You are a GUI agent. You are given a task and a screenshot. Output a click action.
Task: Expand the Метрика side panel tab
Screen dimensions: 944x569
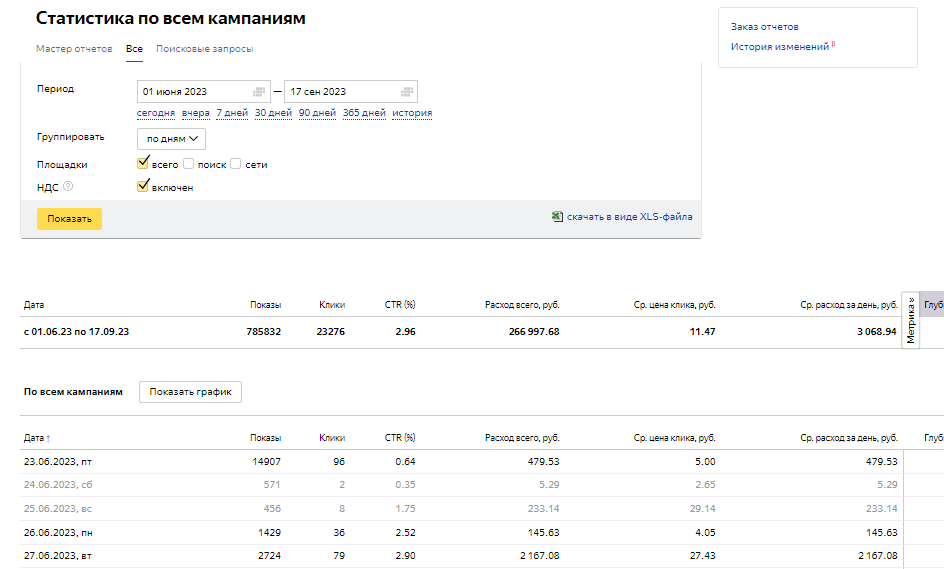click(910, 320)
